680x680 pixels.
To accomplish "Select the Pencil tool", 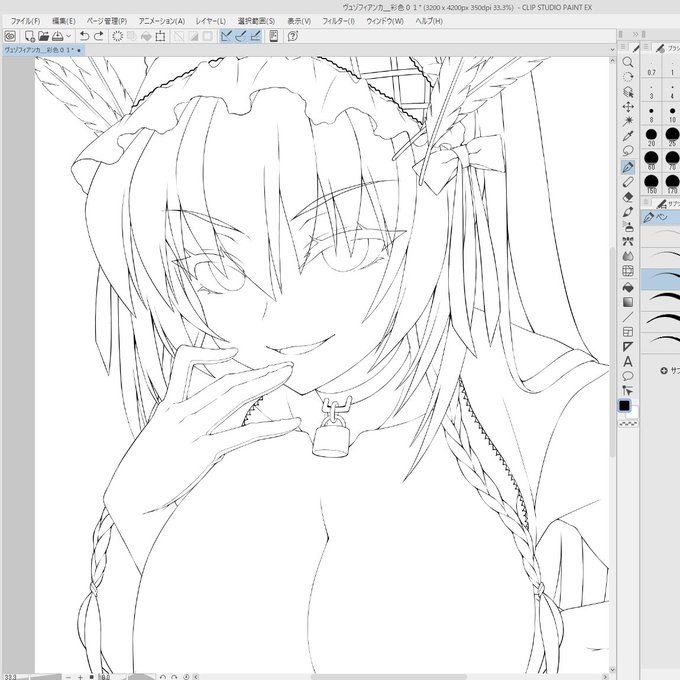I will [628, 182].
